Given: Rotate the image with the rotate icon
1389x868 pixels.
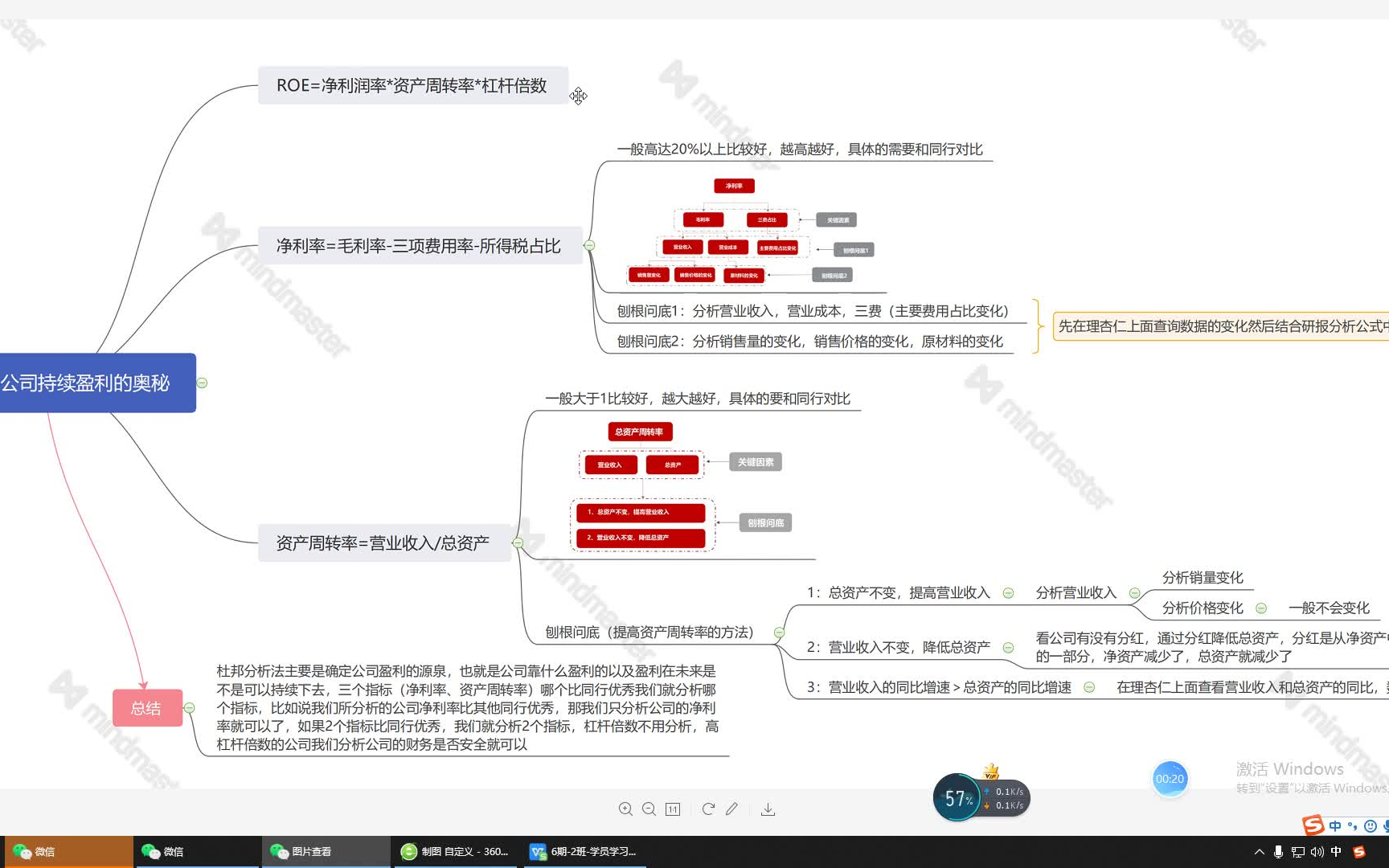Looking at the screenshot, I should 708,809.
